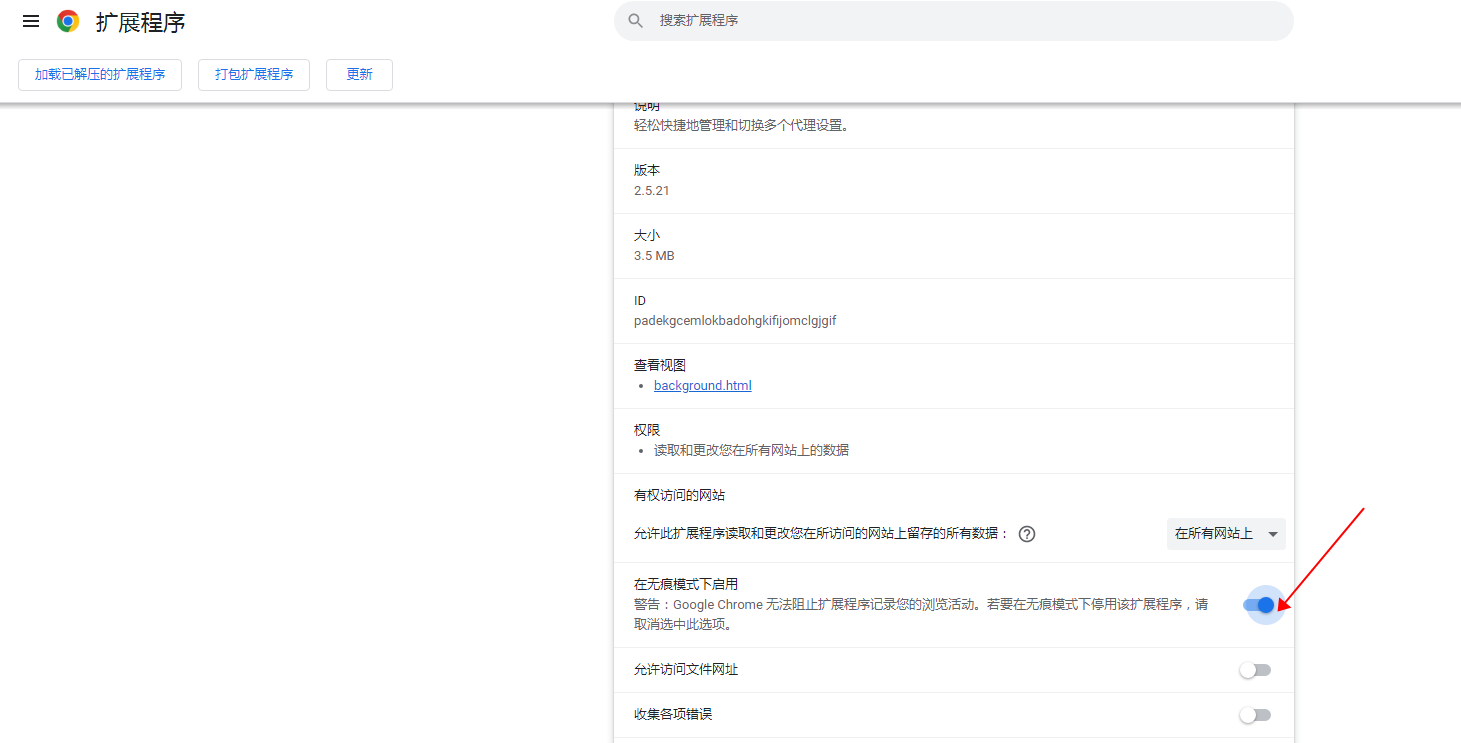The height and width of the screenshot is (743, 1461).
Task: Click the 扩展程序 page title
Action: click(140, 22)
